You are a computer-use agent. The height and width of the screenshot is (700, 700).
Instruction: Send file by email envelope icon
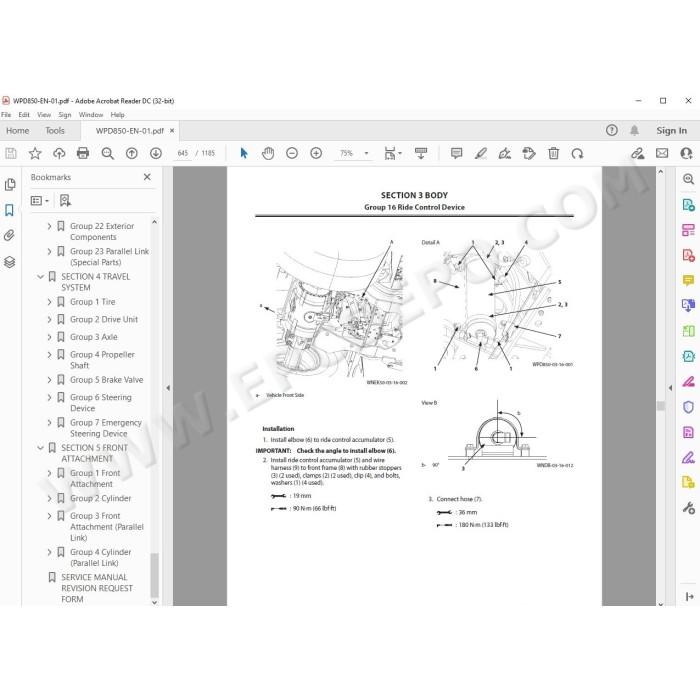pyautogui.click(x=662, y=153)
